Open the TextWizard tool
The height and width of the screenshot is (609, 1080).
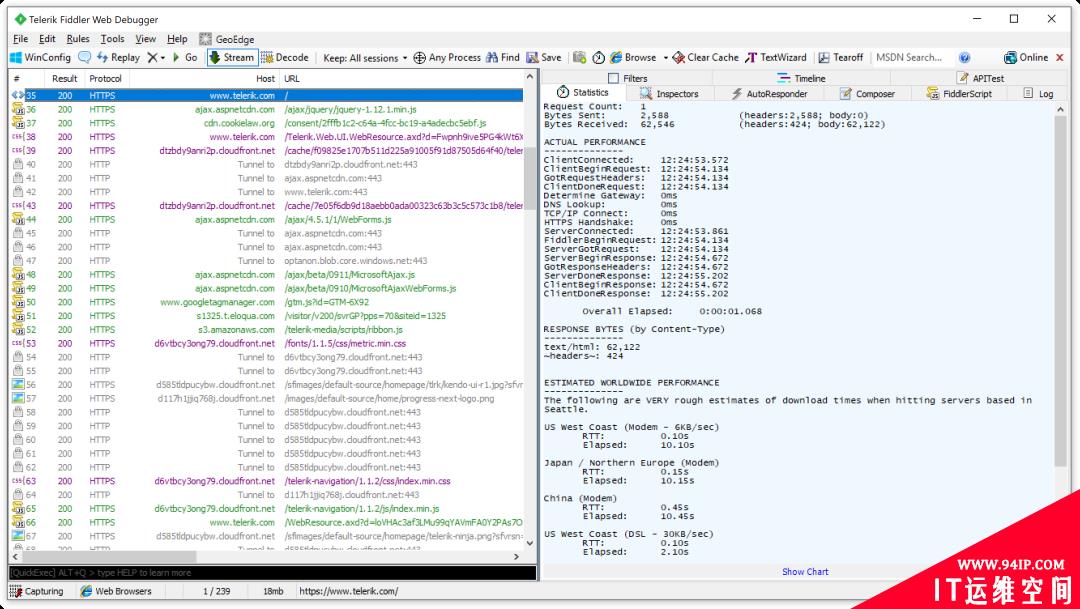click(776, 58)
